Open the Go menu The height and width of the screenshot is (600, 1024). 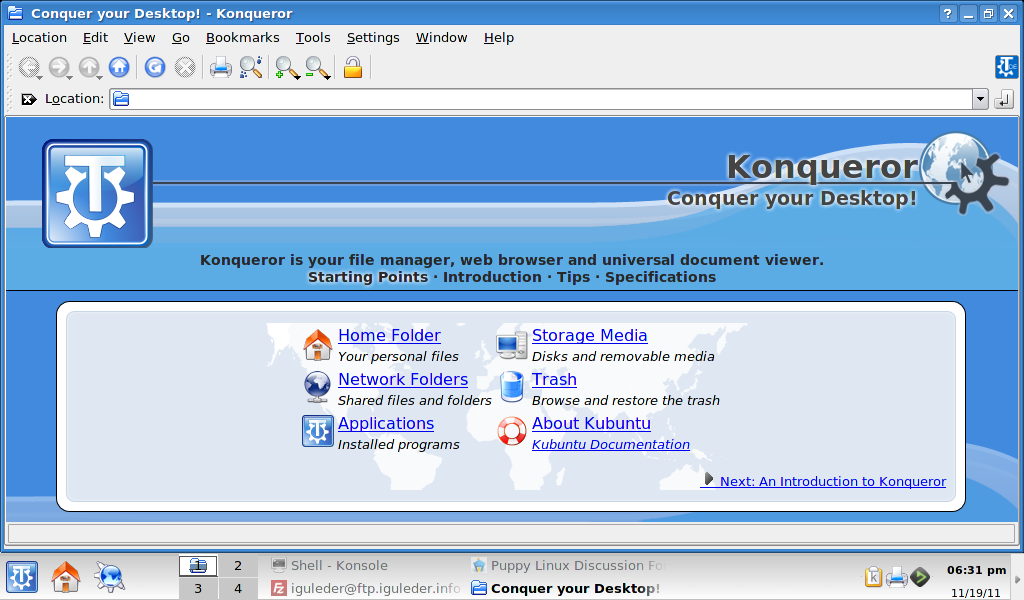tap(181, 38)
